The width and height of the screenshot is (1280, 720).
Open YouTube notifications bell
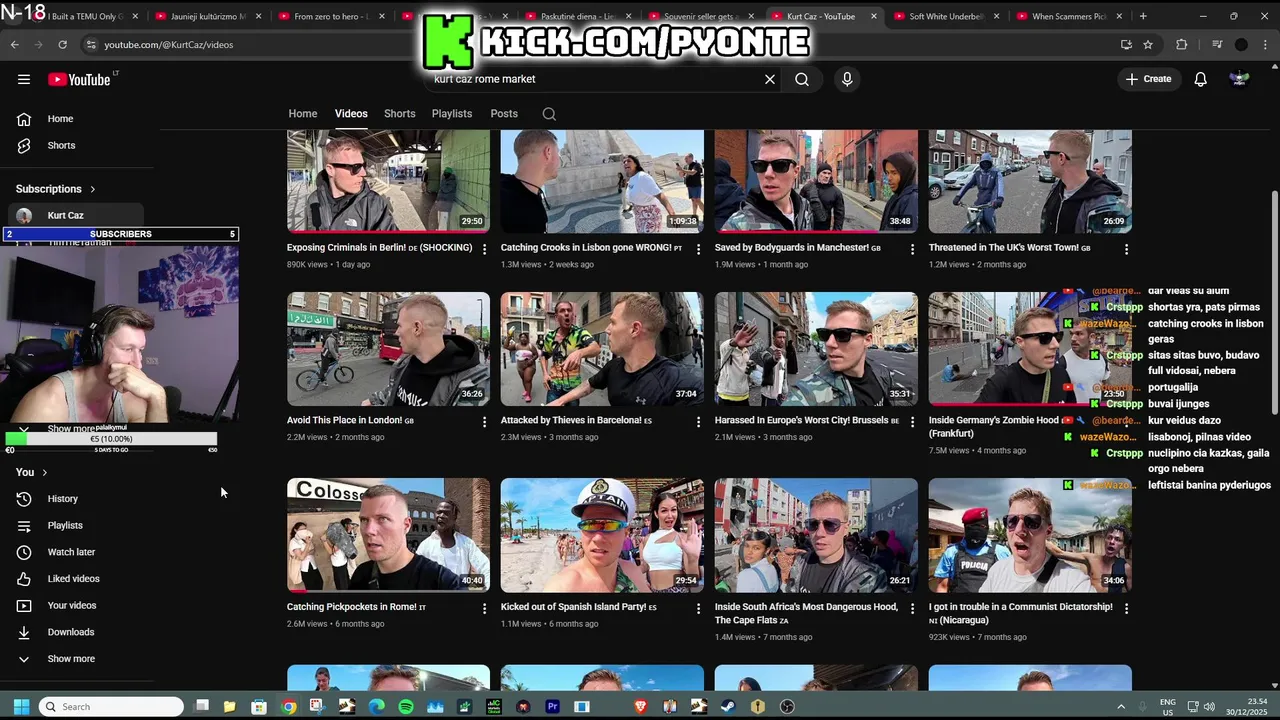1200,79
